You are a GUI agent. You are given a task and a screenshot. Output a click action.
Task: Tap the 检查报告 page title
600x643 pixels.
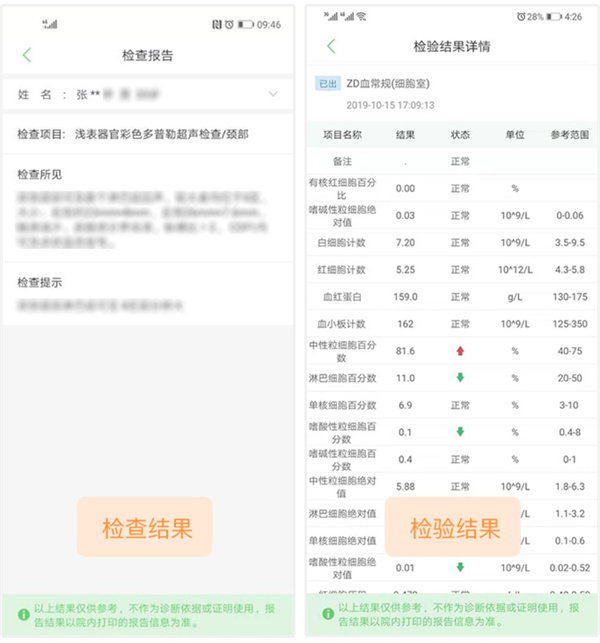[148, 55]
